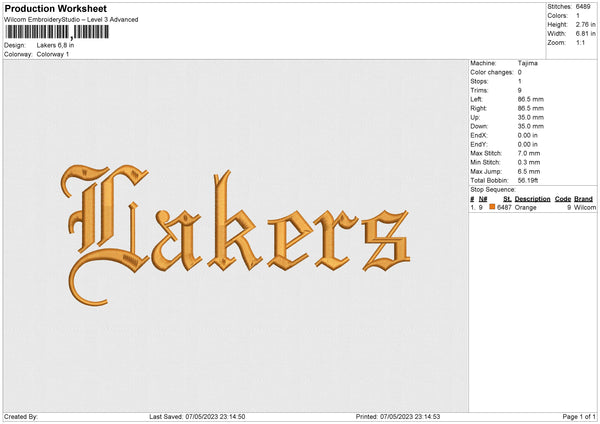Select the 'Production Worksheet' title text

click(55, 8)
